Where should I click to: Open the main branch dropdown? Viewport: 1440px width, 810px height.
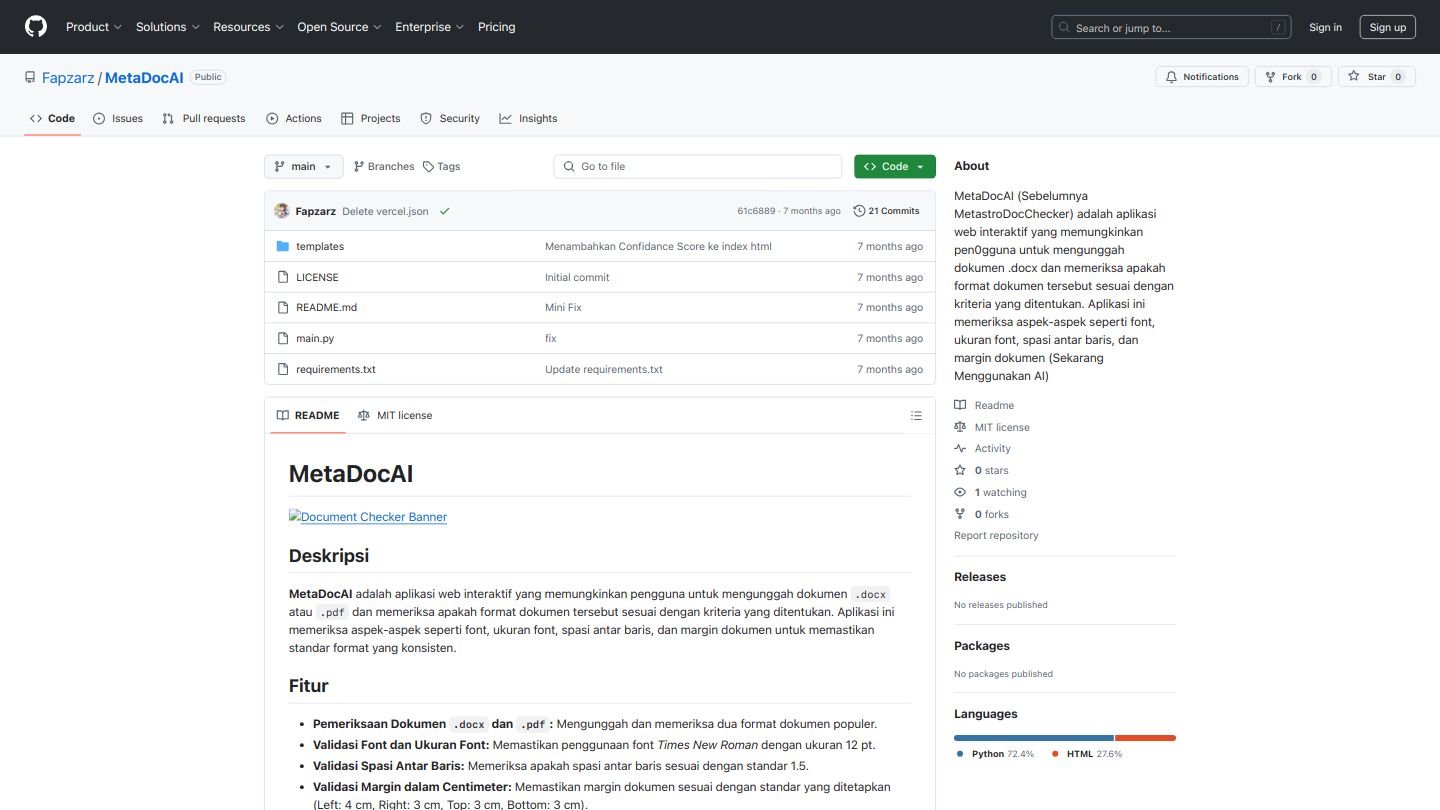[x=303, y=166]
